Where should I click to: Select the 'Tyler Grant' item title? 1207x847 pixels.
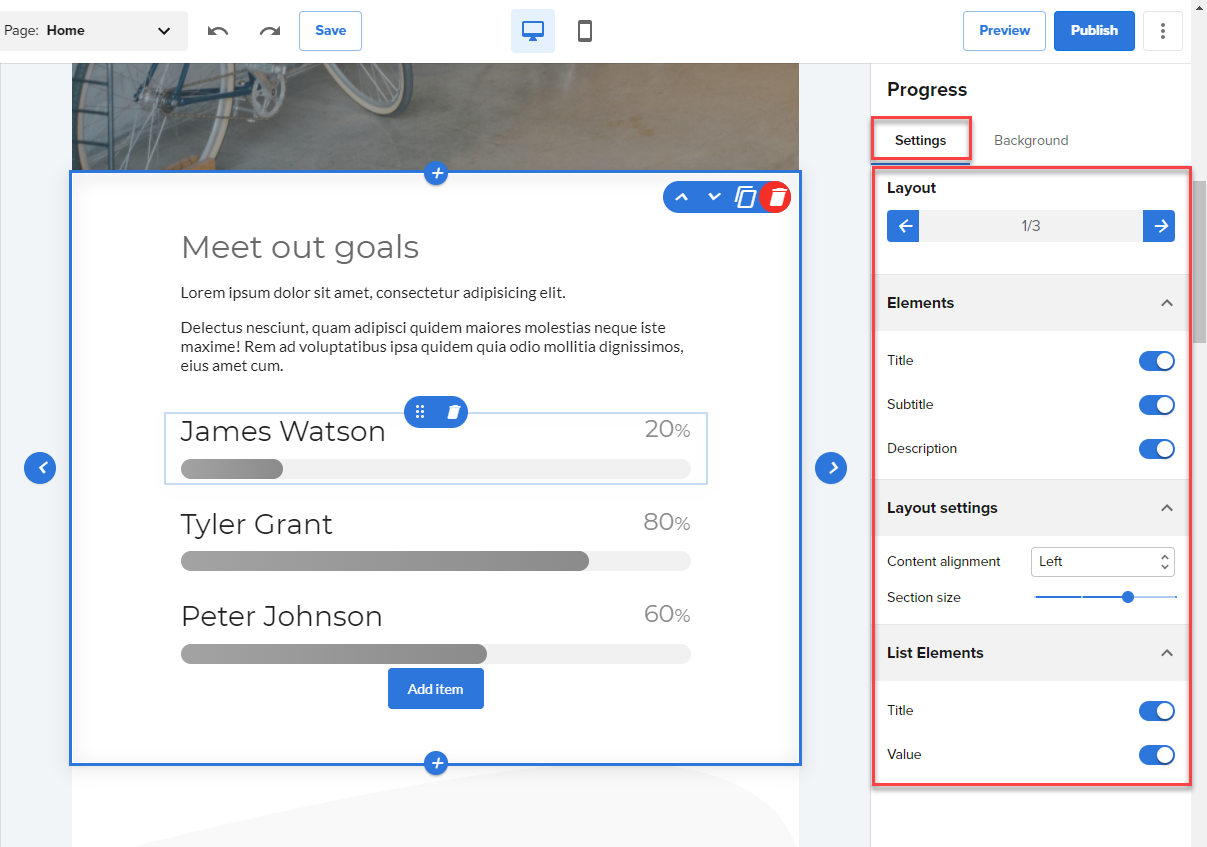click(257, 525)
